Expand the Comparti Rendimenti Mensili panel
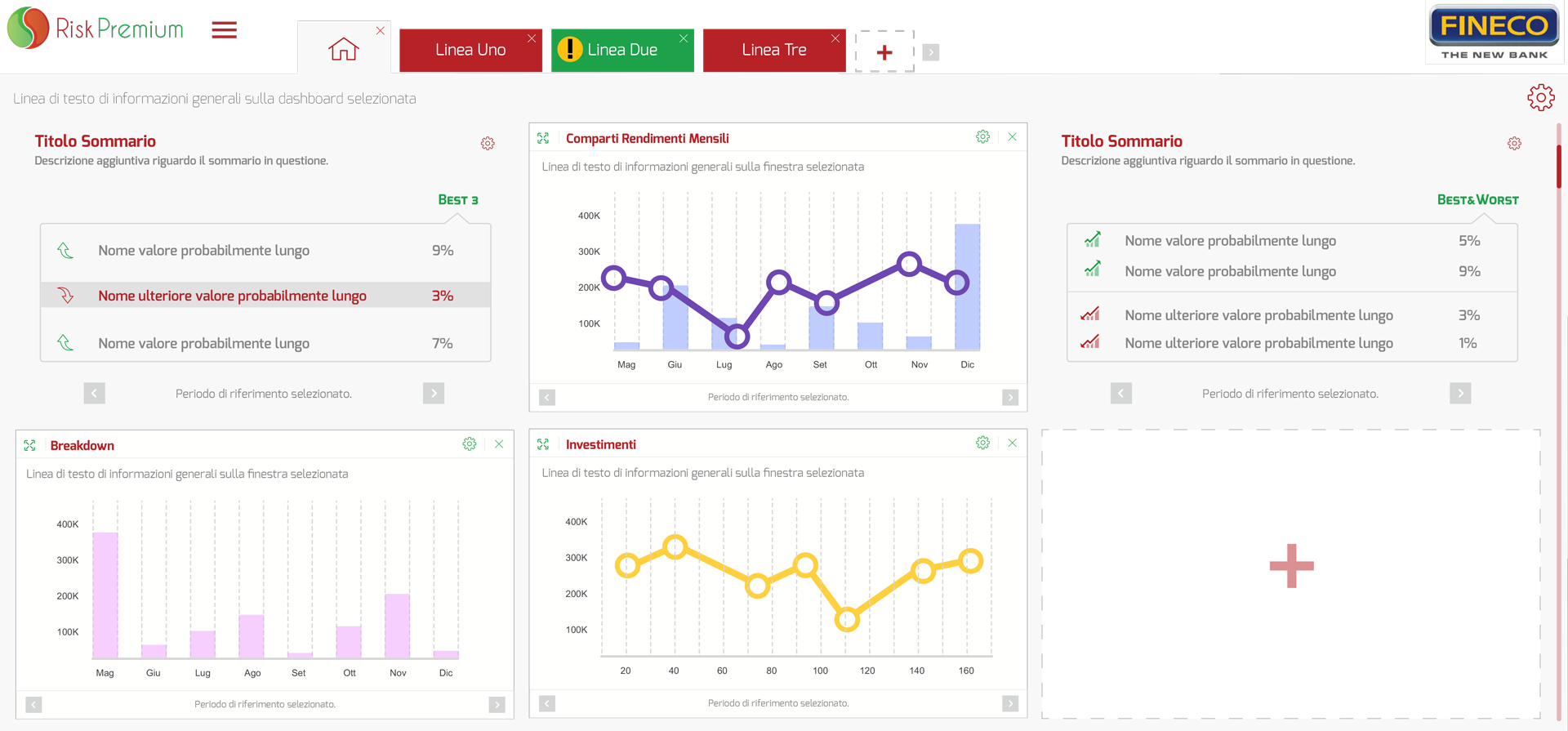Screen dimensions: 1568x731 (x=543, y=138)
